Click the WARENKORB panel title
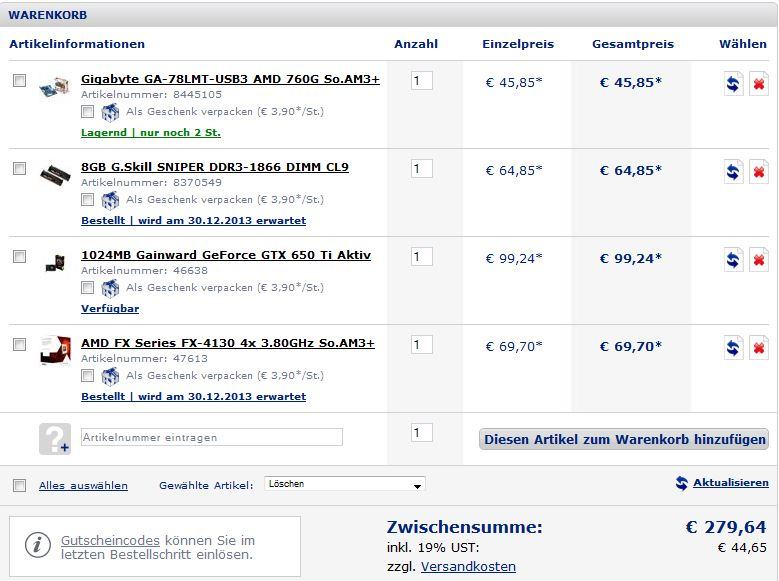779x581 pixels. [x=48, y=15]
